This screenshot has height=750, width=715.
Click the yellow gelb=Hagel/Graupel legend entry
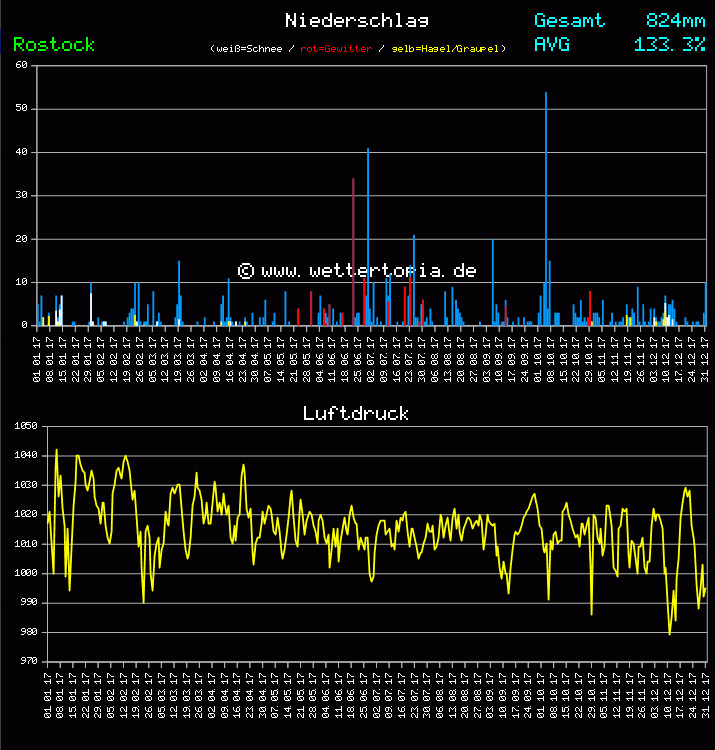click(x=447, y=49)
